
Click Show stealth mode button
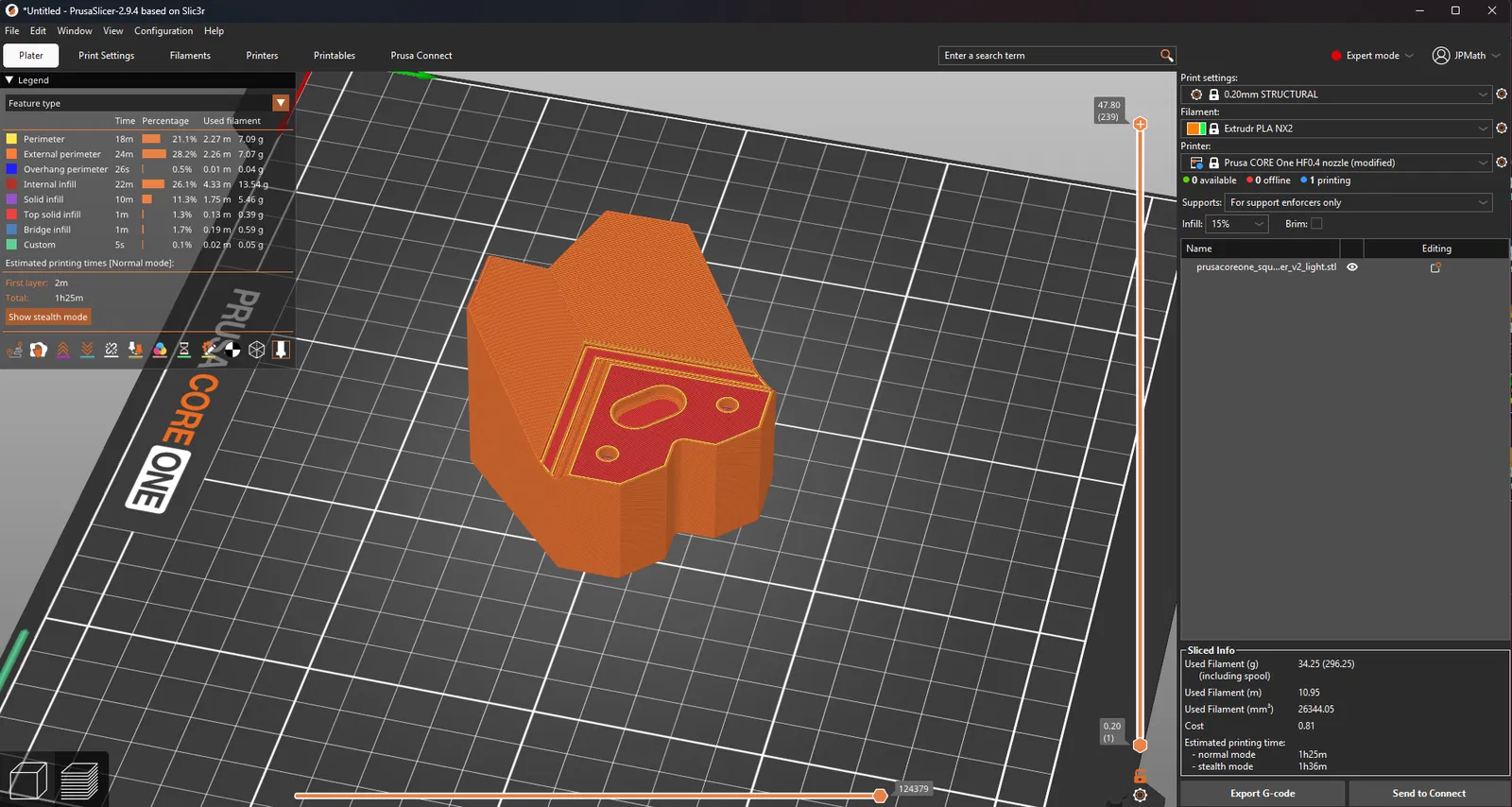click(48, 318)
